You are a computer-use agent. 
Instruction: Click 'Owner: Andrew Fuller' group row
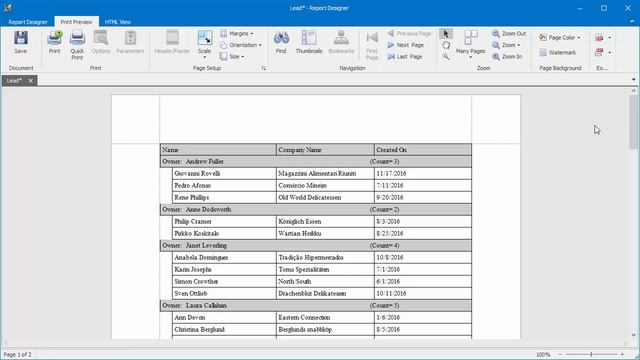coord(316,162)
